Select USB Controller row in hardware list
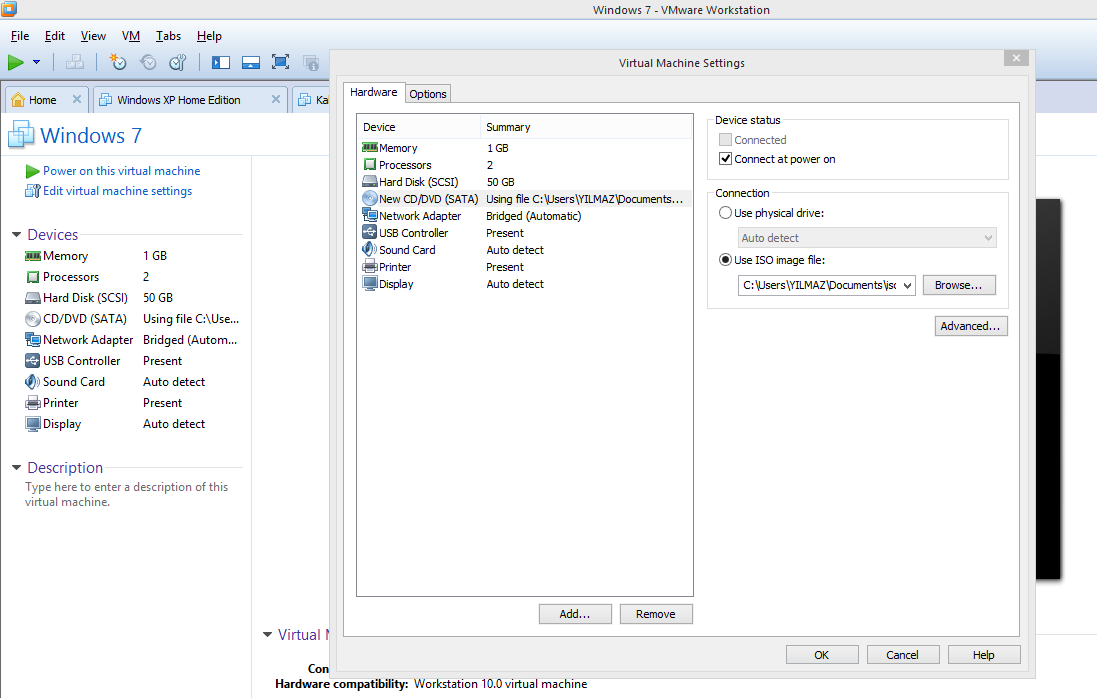1097x698 pixels. pyautogui.click(x=525, y=233)
